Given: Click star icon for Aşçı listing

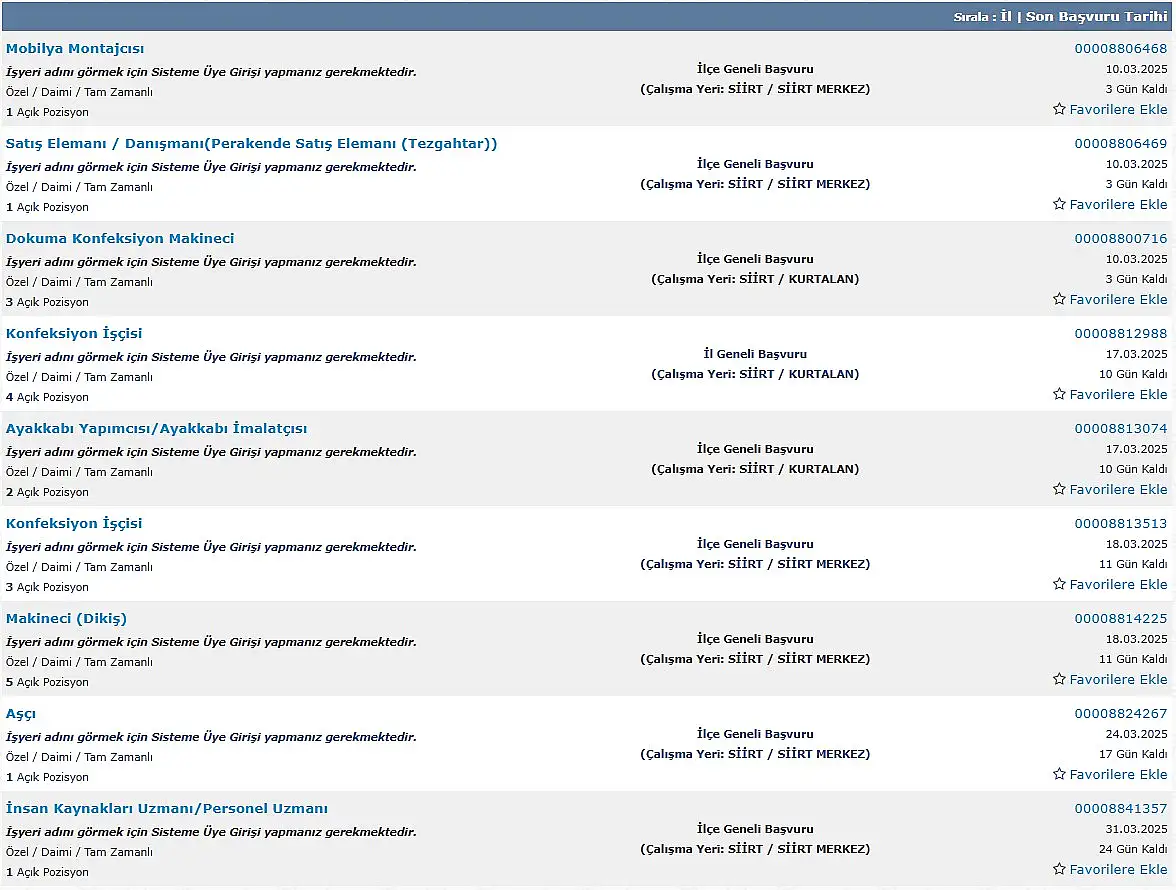Looking at the screenshot, I should [1059, 774].
